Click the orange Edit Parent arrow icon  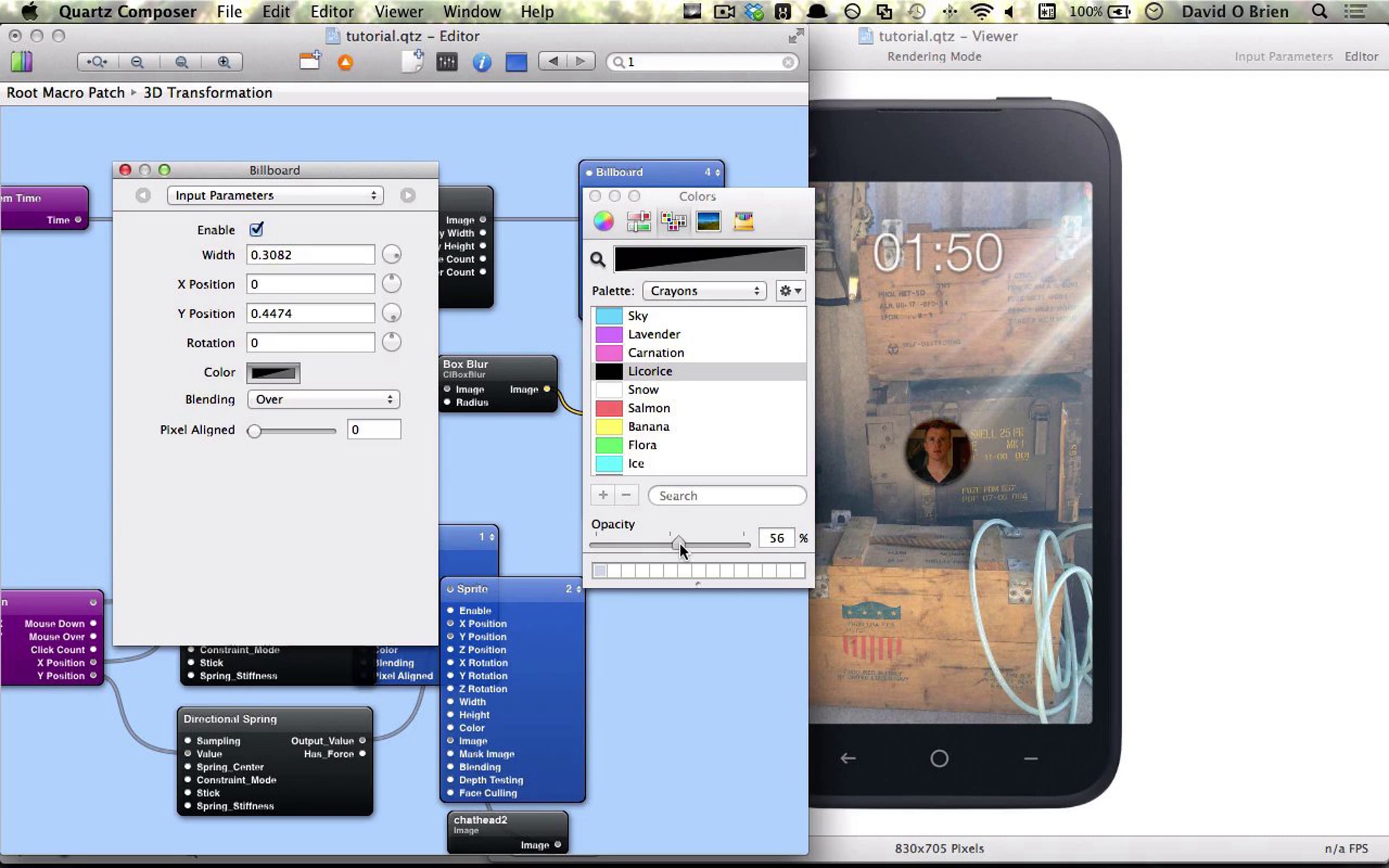(346, 62)
